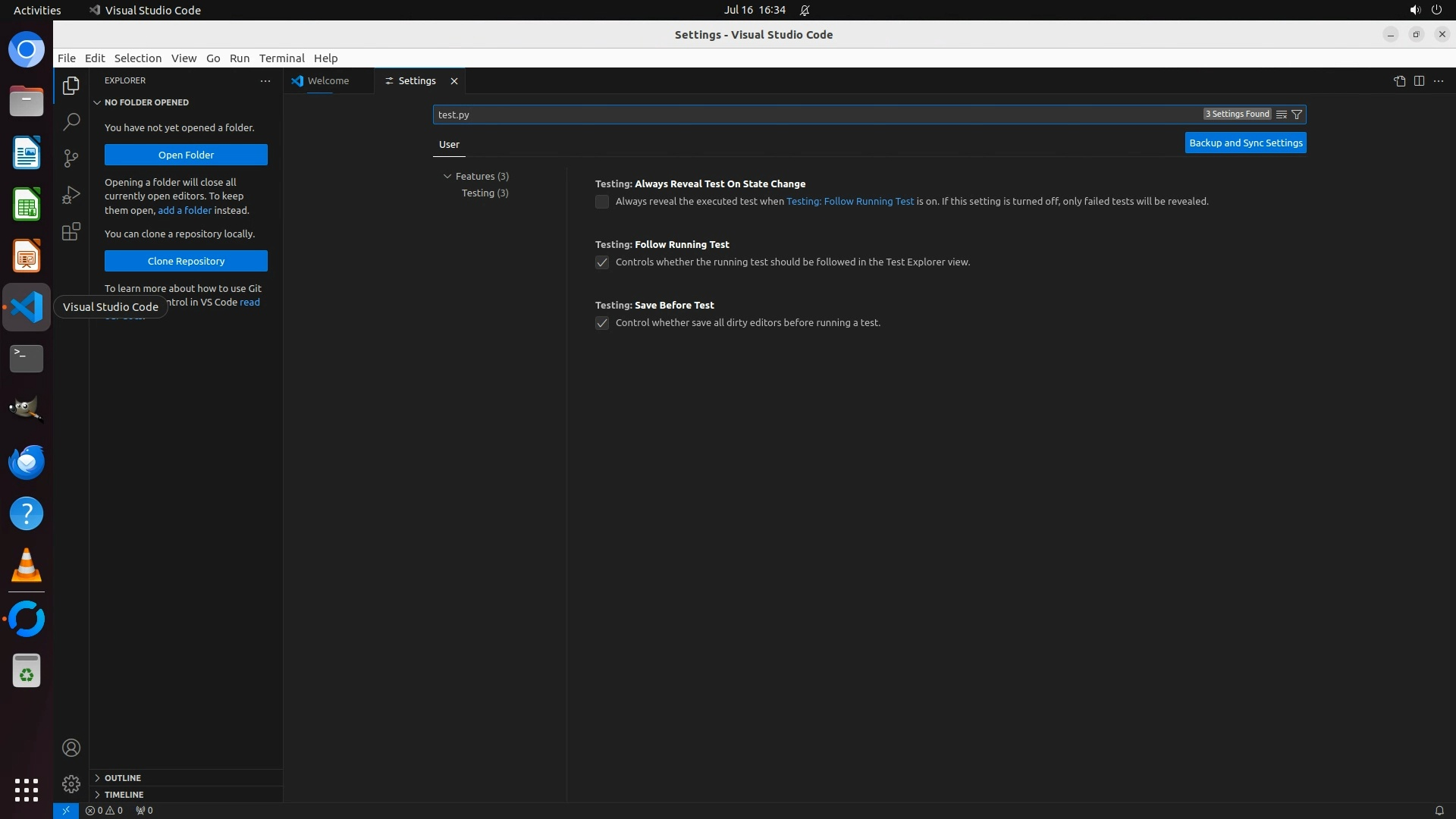Click the Manage gear icon
Viewport: 1456px width, 819px height.
[71, 783]
